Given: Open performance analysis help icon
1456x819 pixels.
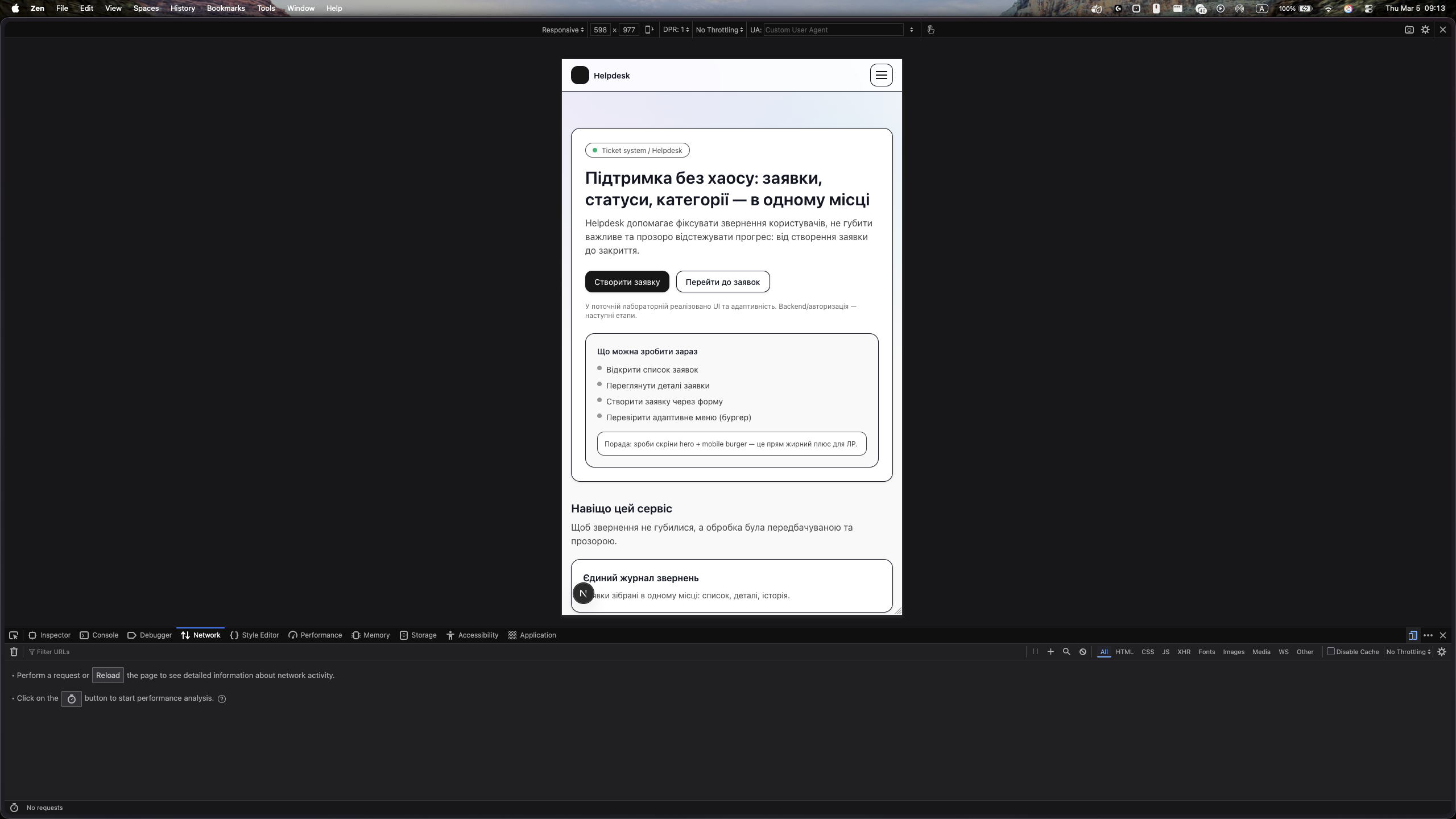Looking at the screenshot, I should [x=222, y=699].
